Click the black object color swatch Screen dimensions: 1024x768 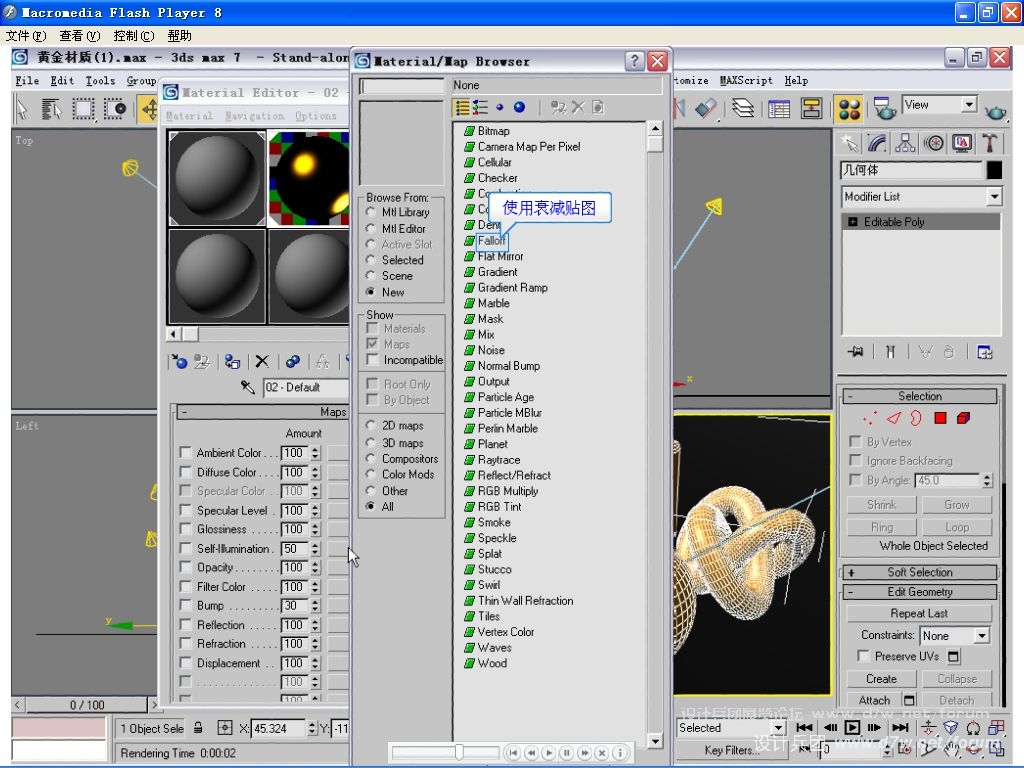click(x=994, y=170)
